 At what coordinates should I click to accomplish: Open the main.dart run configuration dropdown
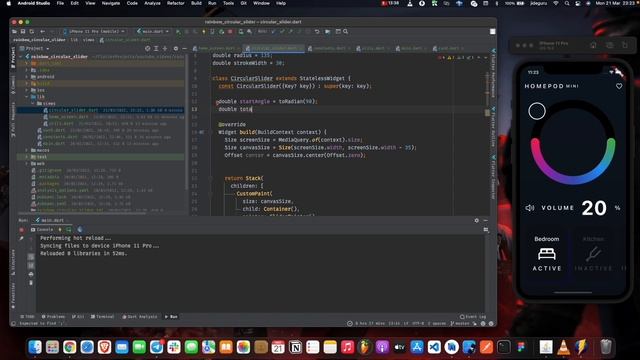click(153, 31)
